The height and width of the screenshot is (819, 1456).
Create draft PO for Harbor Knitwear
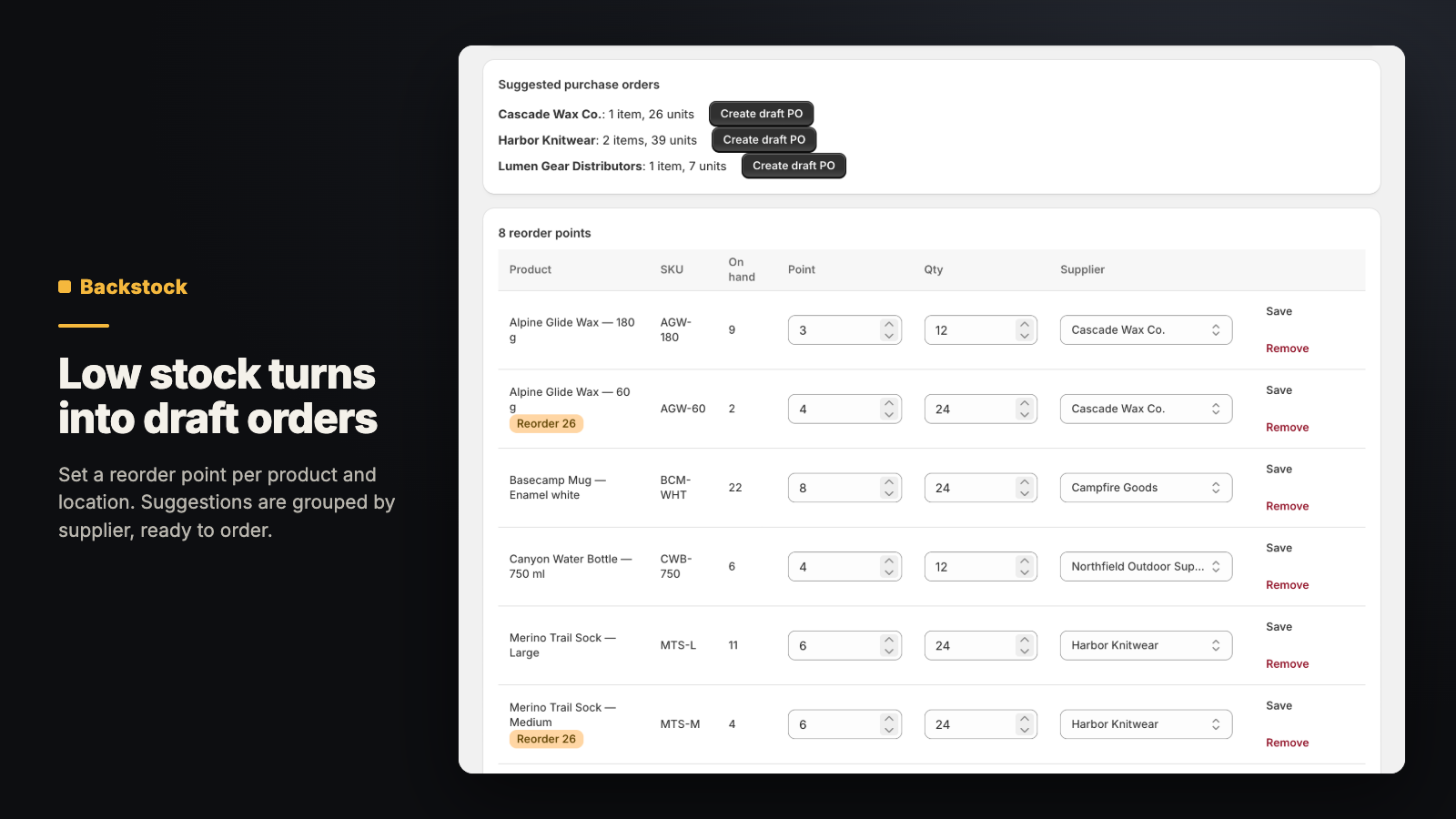[763, 140]
